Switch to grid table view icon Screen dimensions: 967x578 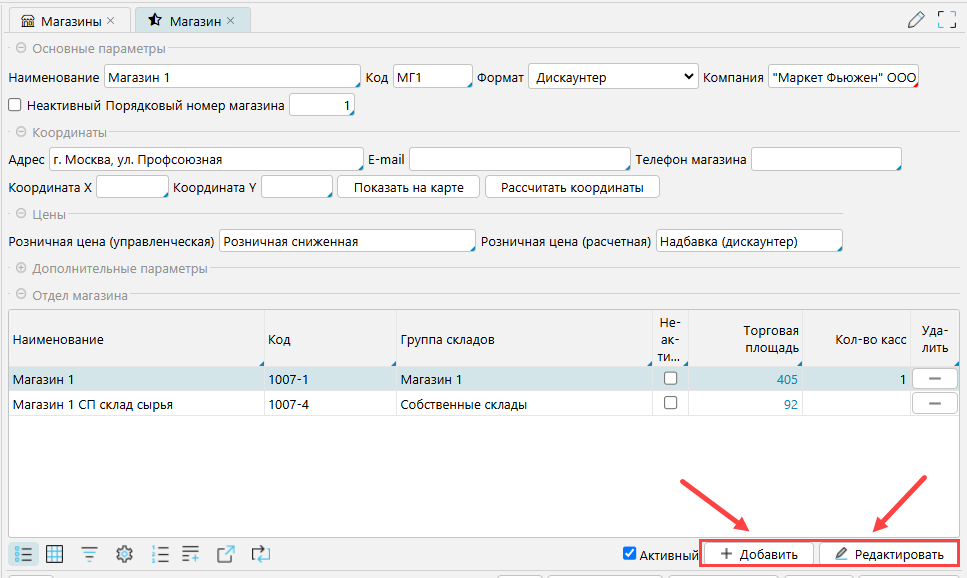(x=56, y=553)
